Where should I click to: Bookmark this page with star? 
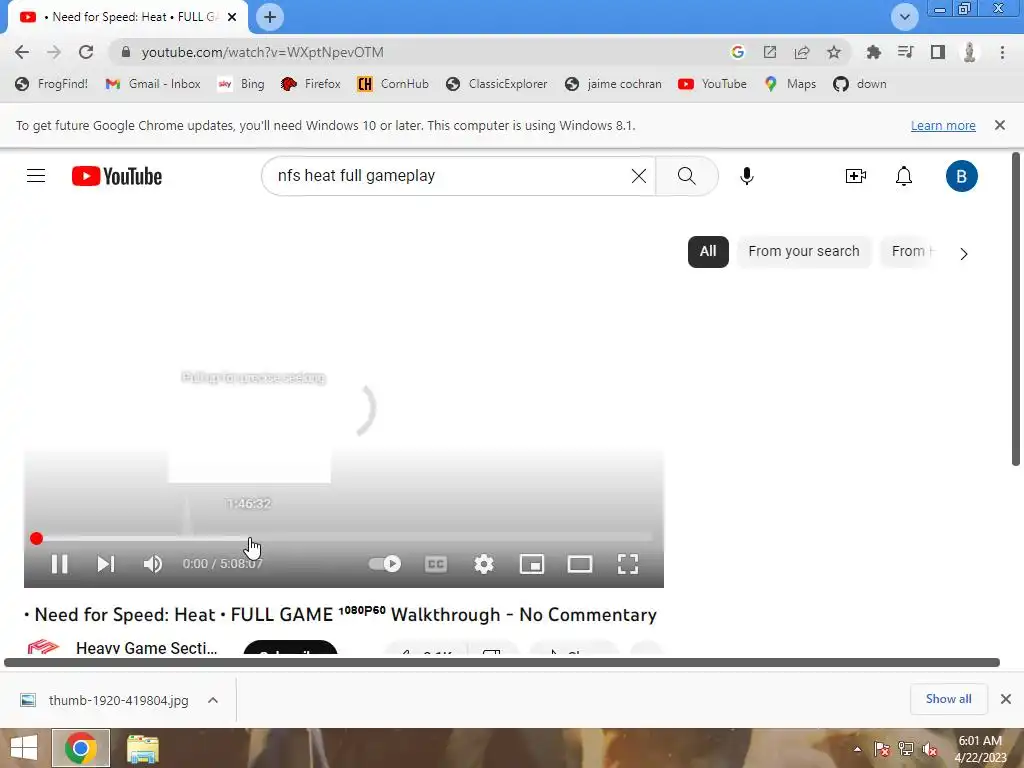click(834, 52)
